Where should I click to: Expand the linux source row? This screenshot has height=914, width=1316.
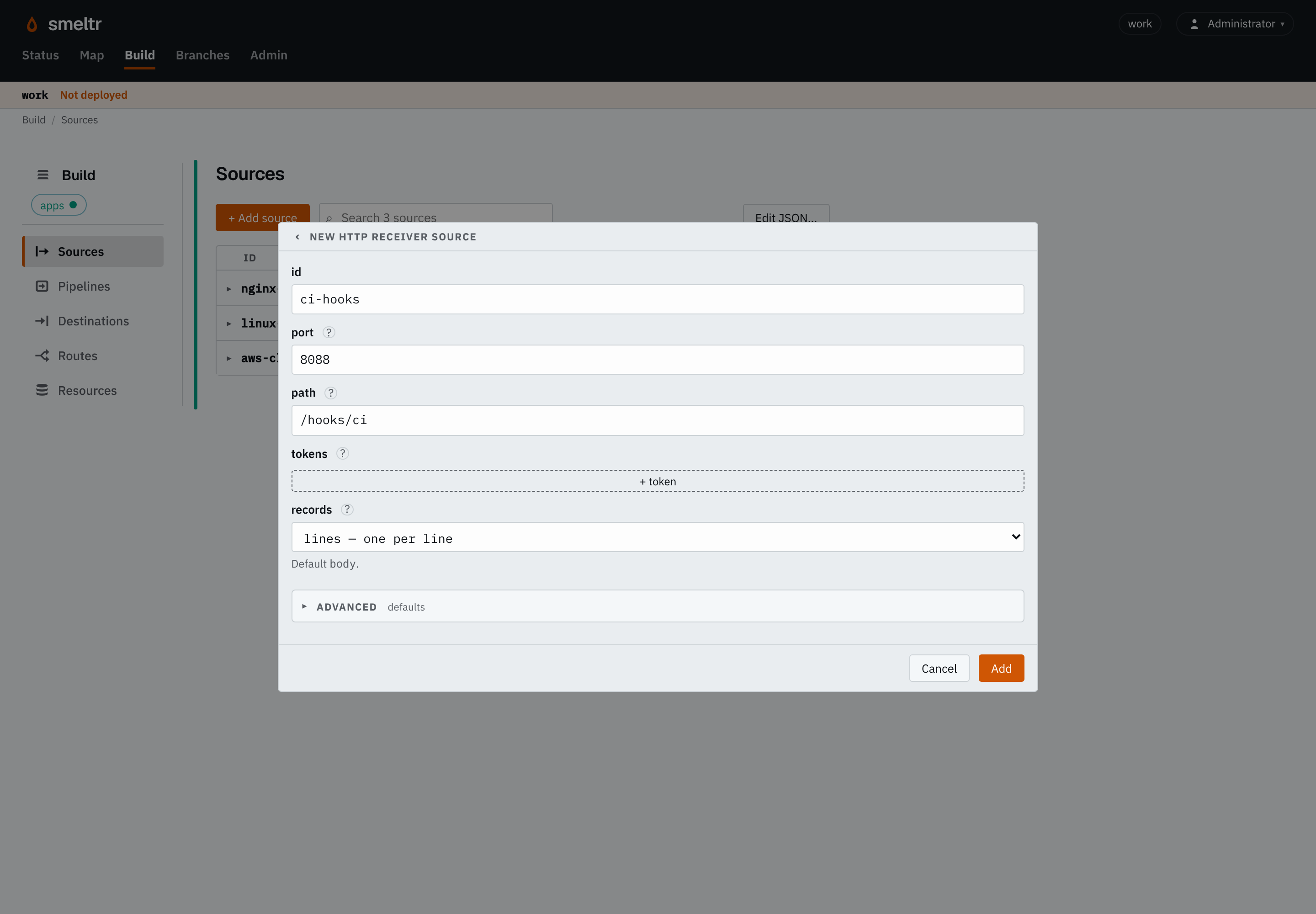pos(229,324)
